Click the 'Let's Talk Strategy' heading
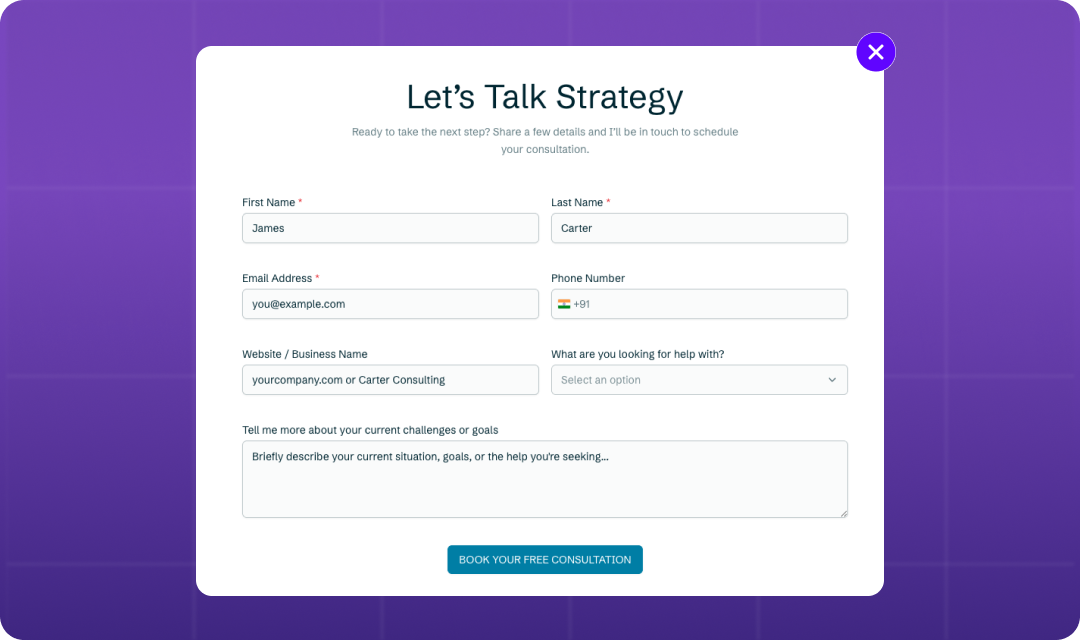 tap(544, 97)
